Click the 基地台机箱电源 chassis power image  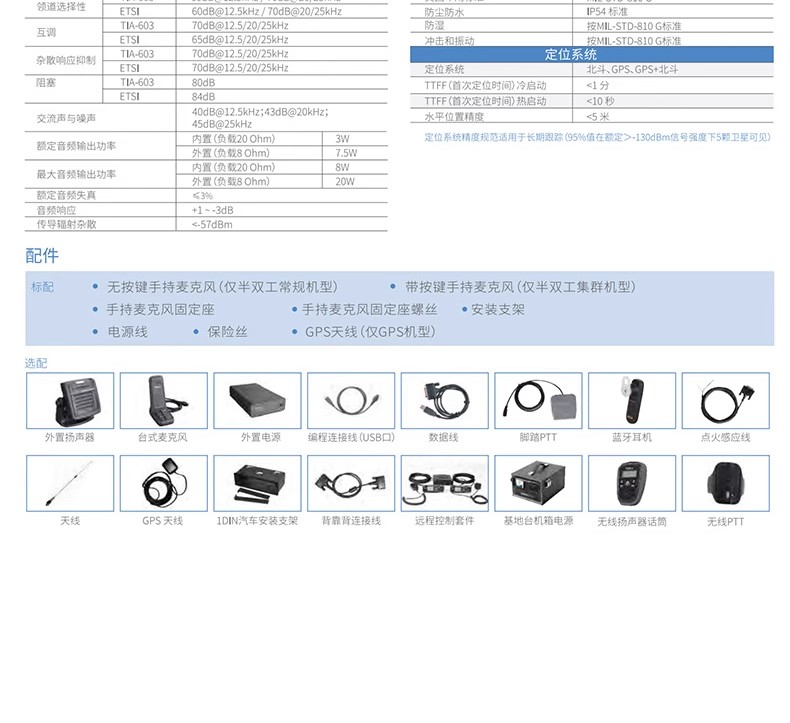click(x=538, y=484)
